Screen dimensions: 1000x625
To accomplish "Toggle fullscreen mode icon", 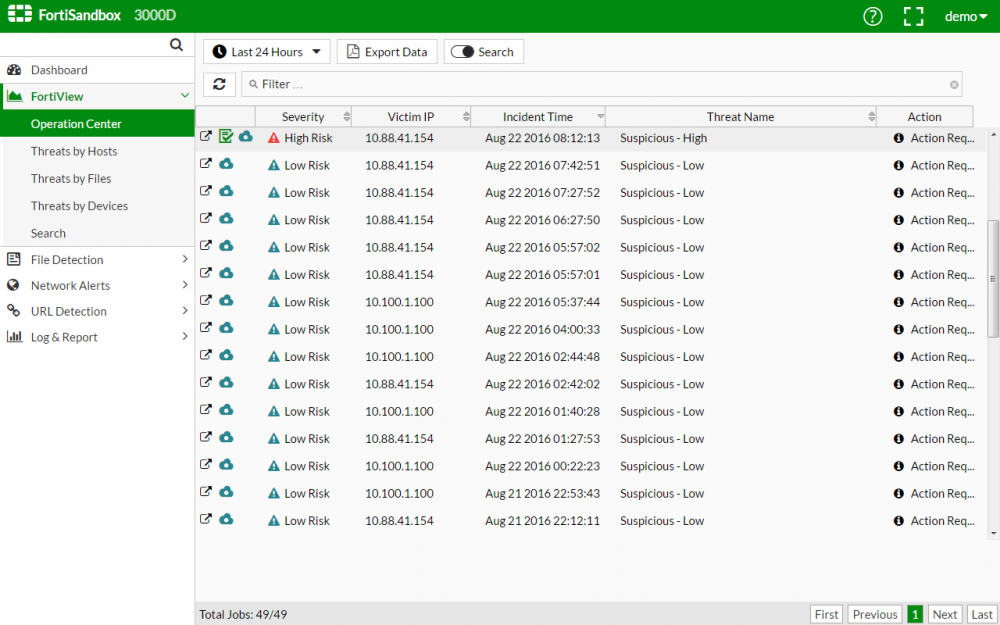I will (913, 17).
